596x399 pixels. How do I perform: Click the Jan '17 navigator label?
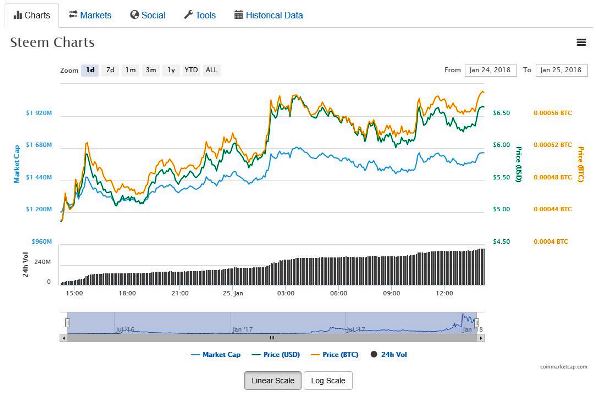[x=242, y=329]
